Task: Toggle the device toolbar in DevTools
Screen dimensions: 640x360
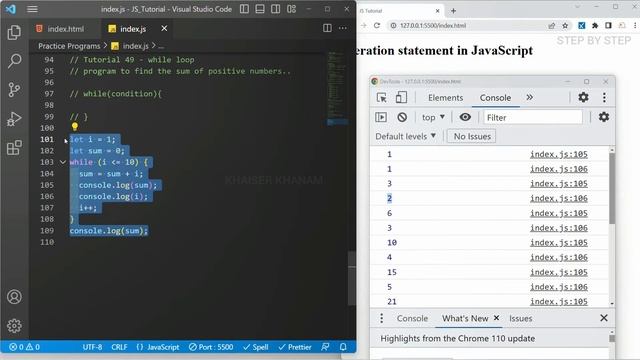Action: (401, 98)
